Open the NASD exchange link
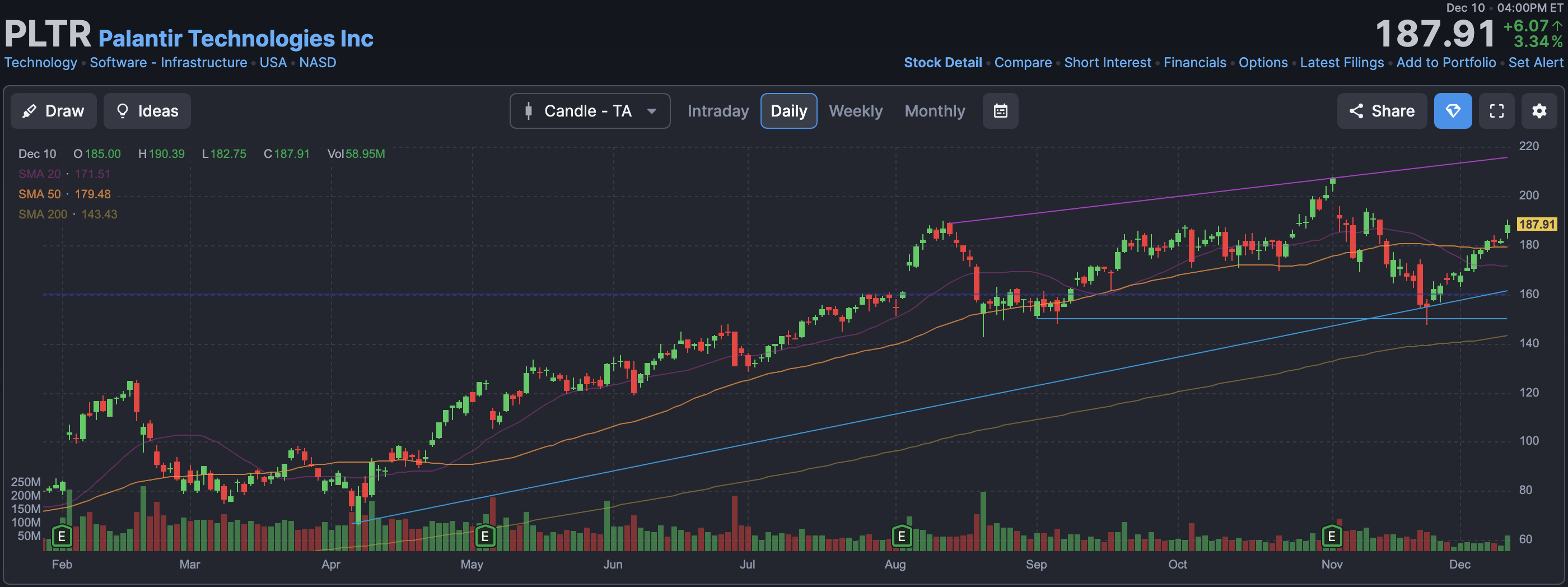This screenshot has width=1568, height=587. click(317, 63)
